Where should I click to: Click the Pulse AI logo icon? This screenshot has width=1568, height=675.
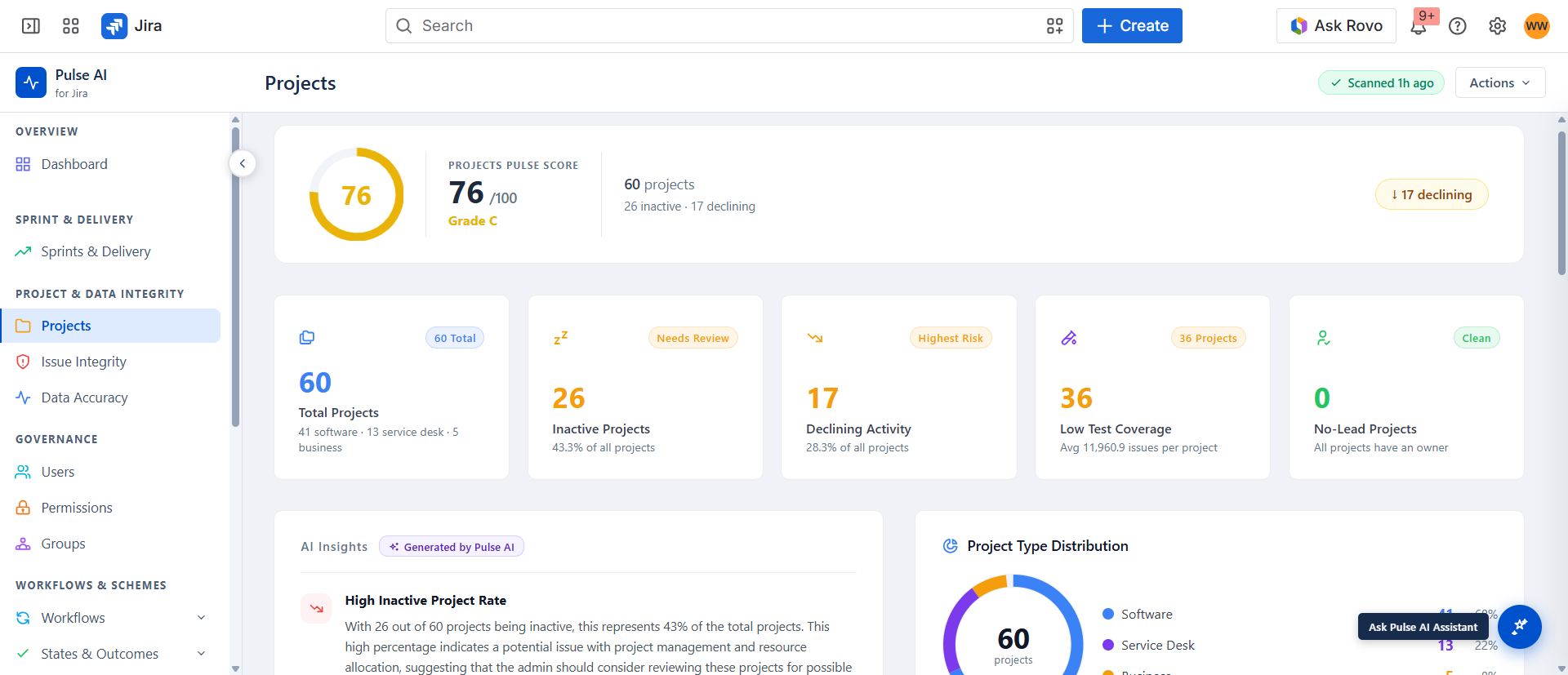[x=31, y=82]
